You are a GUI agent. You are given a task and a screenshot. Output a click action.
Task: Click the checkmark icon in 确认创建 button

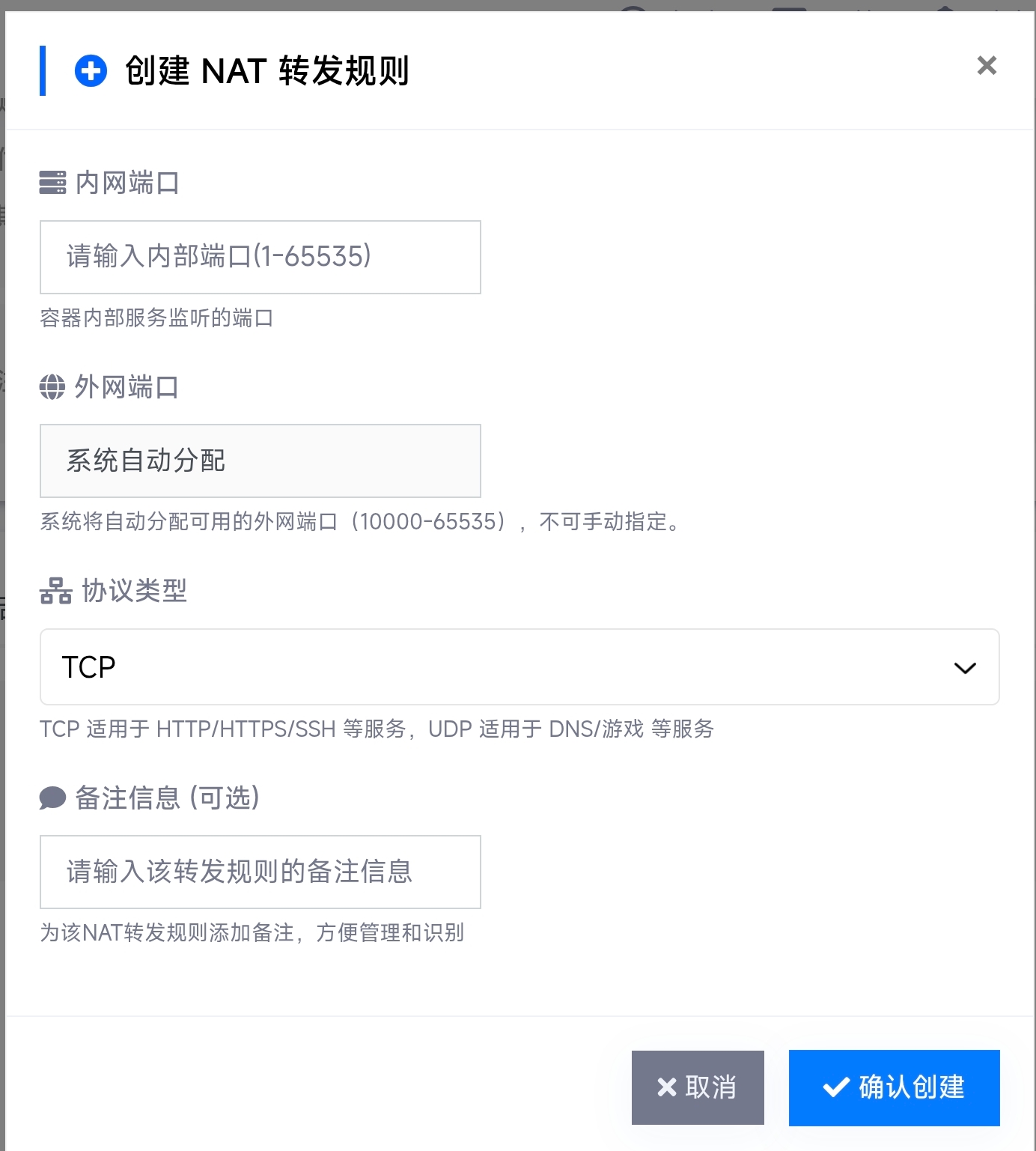click(836, 1087)
